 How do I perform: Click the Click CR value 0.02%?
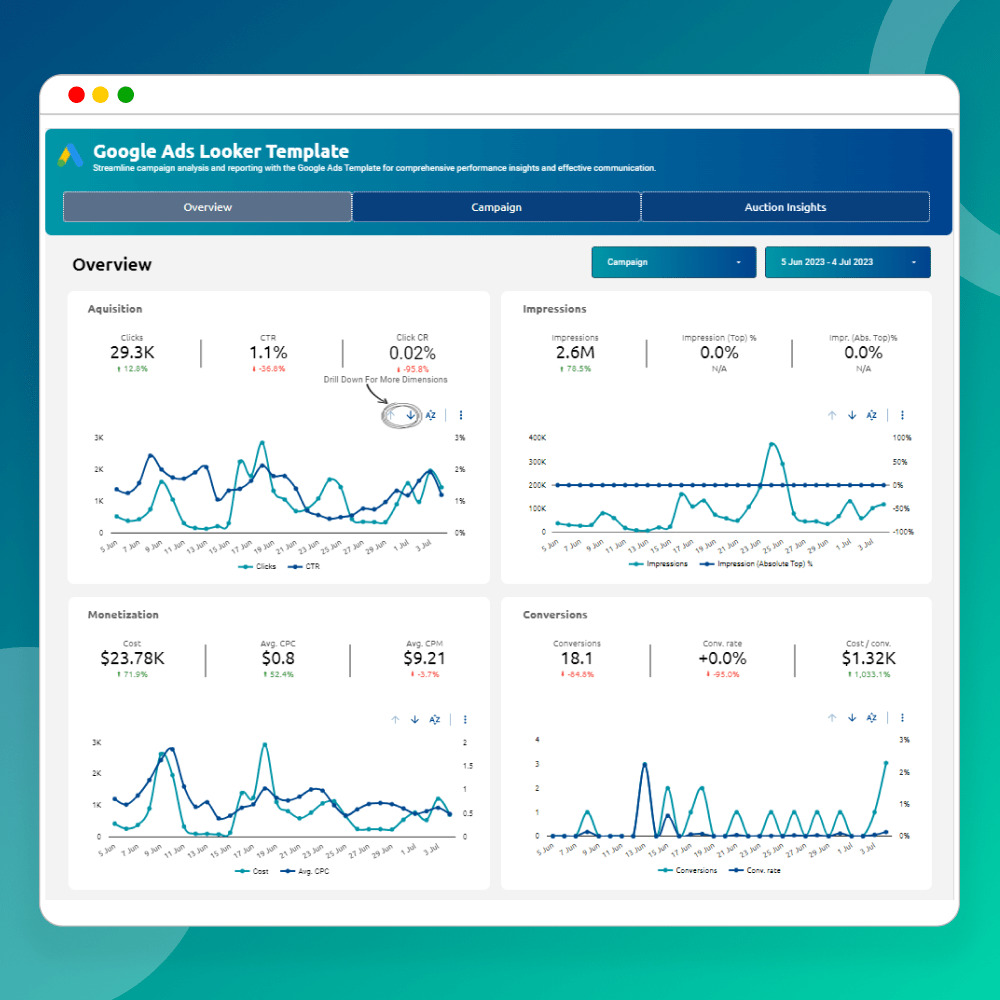point(413,353)
